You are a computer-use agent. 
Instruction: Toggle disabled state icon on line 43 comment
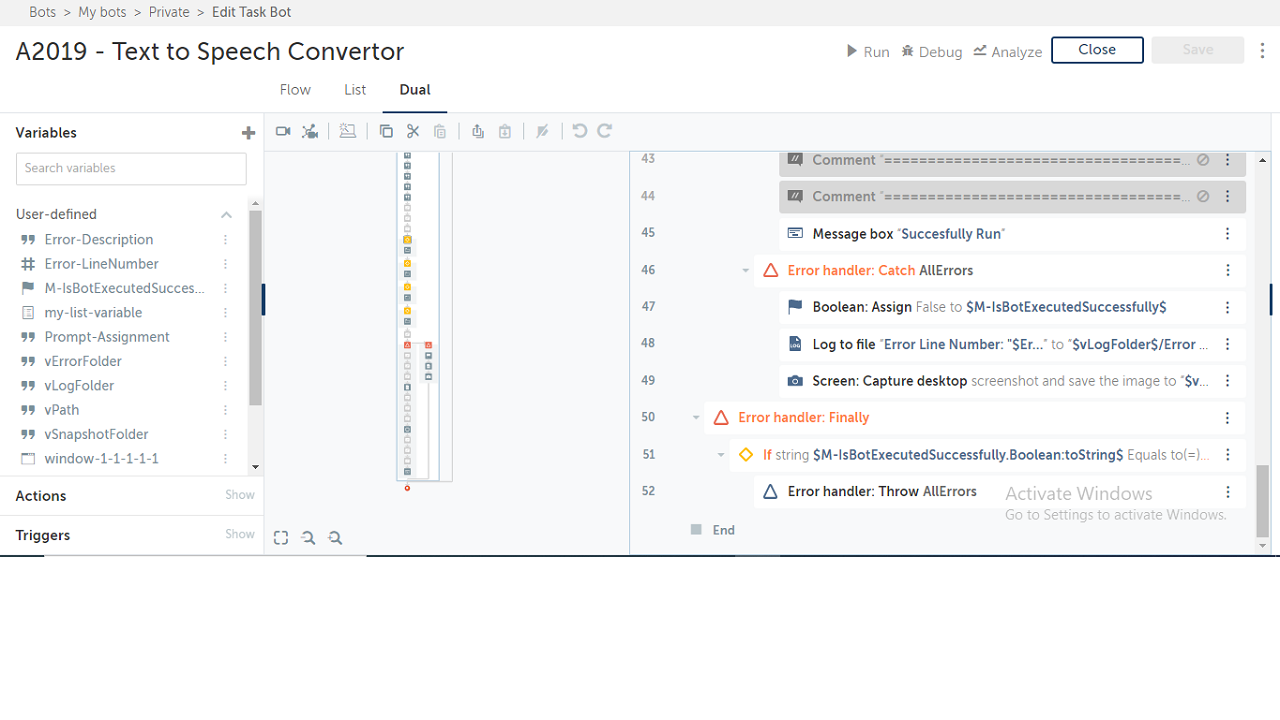[1203, 160]
